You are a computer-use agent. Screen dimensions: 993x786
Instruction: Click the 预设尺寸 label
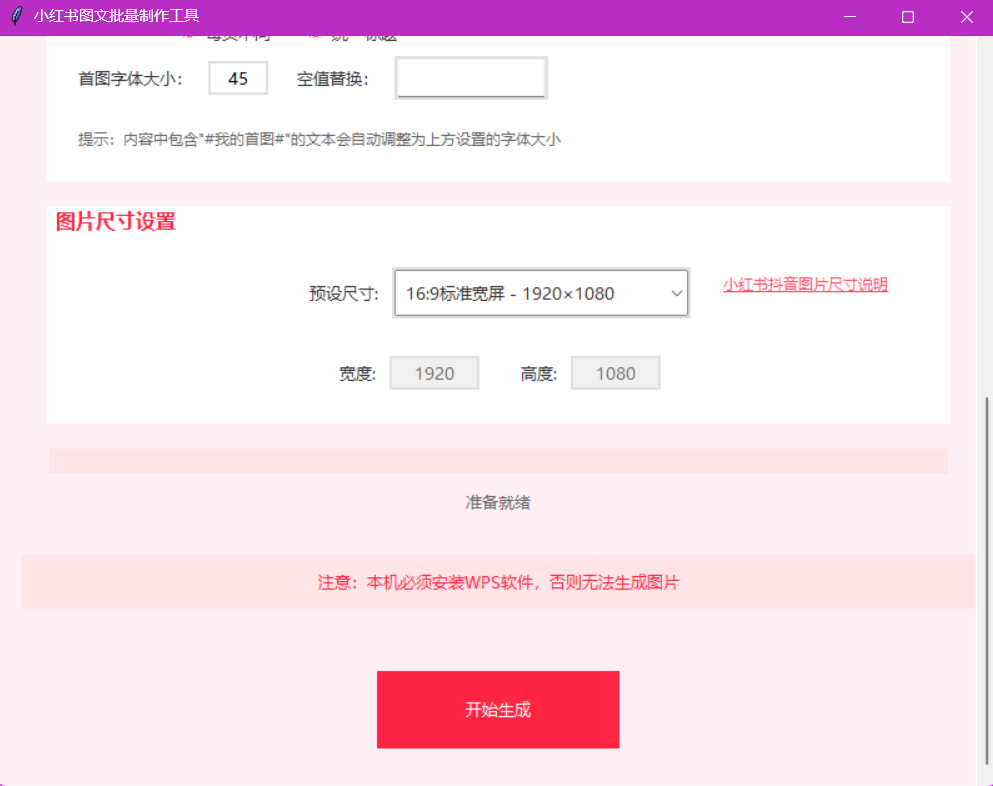344,294
